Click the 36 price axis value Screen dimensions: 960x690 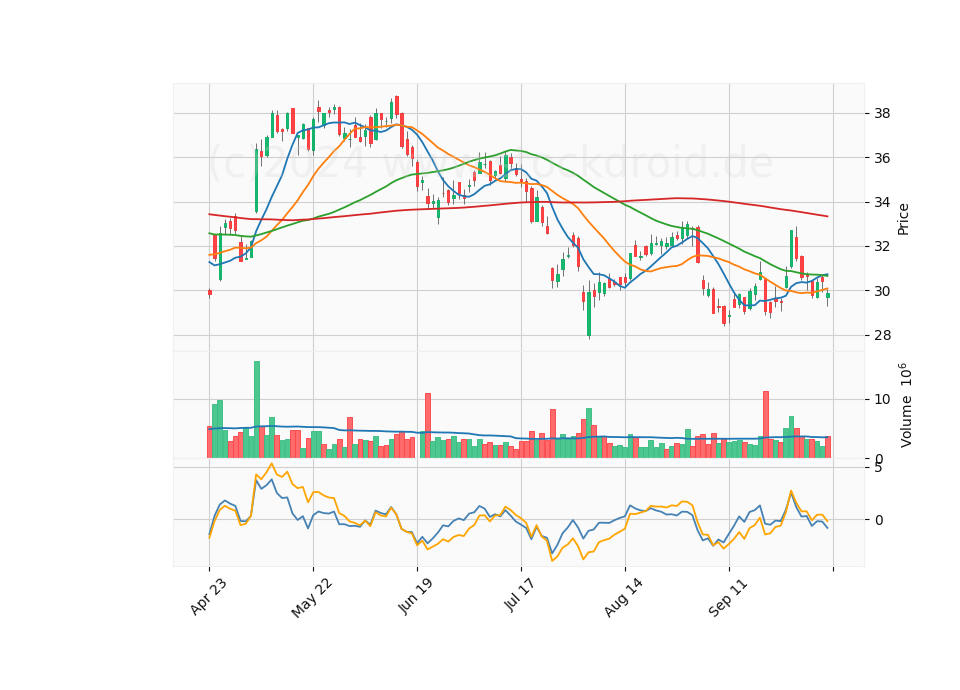(882, 158)
